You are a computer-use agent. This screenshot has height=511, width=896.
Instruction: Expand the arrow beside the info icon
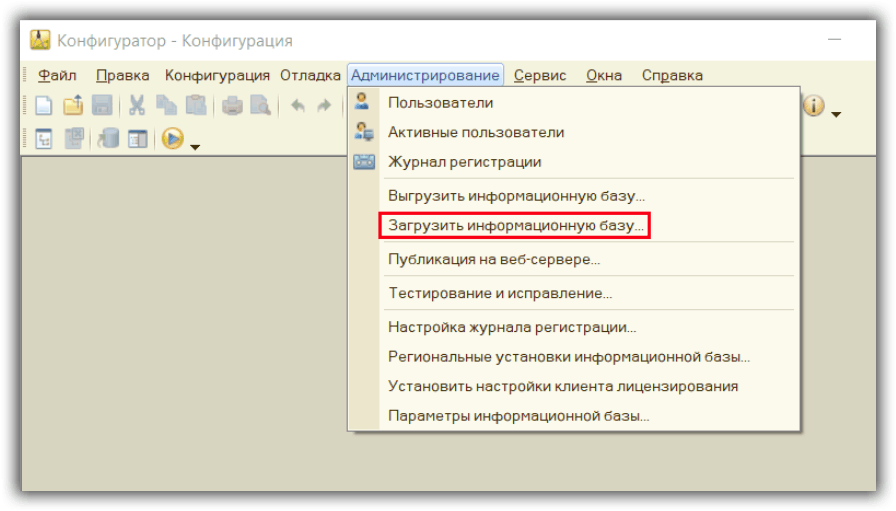pos(836,114)
